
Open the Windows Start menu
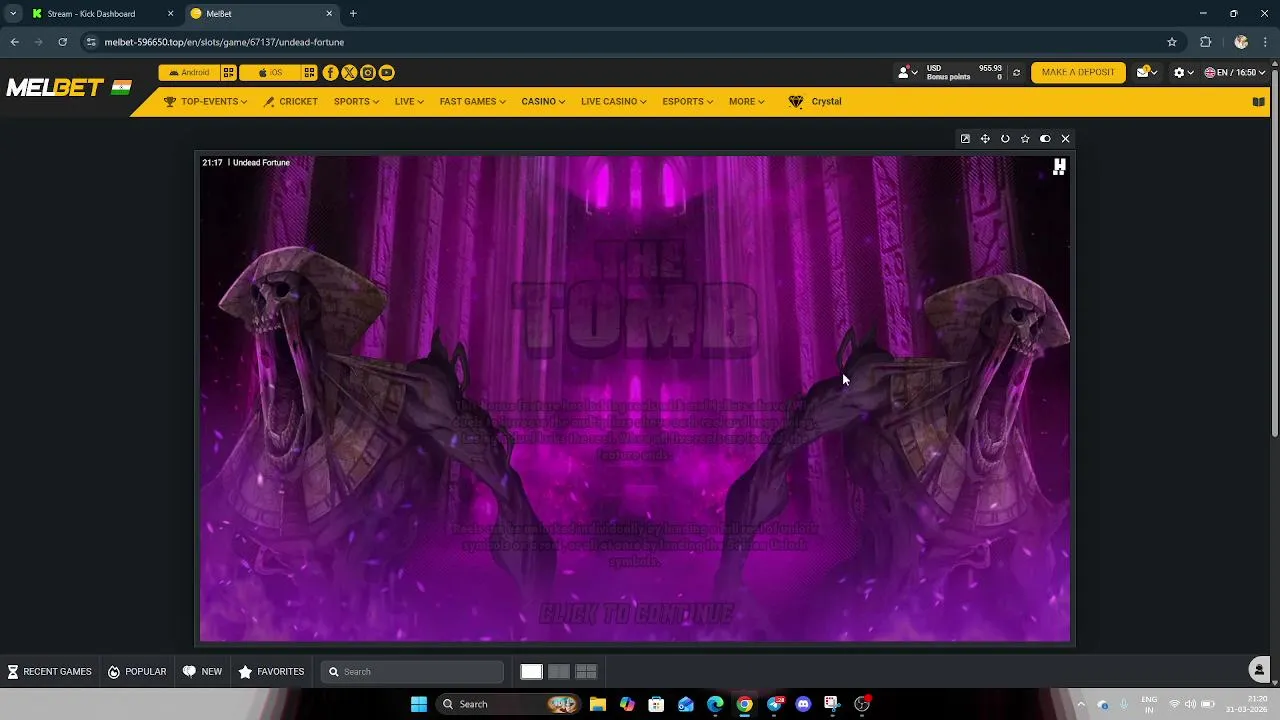click(419, 704)
